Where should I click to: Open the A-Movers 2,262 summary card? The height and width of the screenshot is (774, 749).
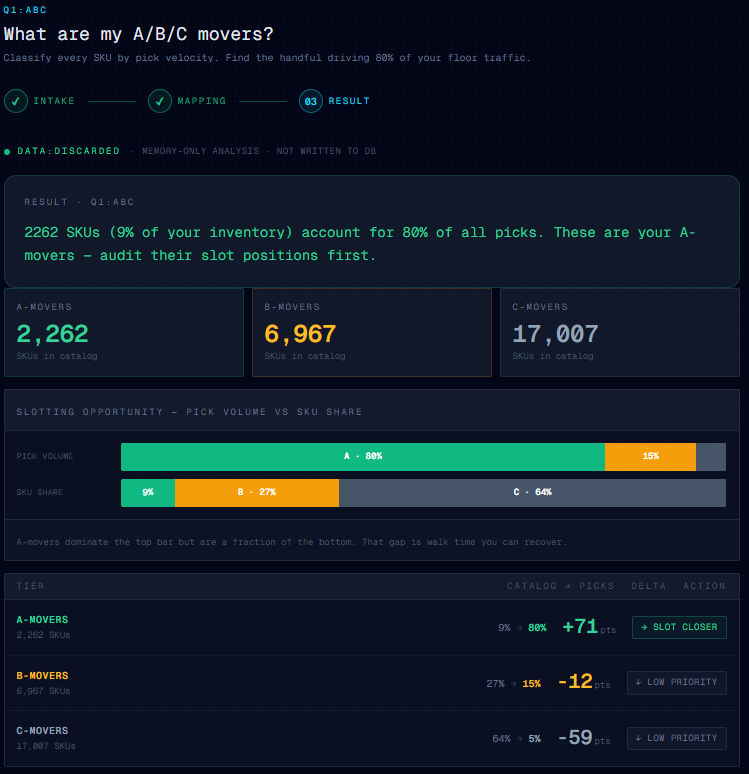(x=124, y=332)
